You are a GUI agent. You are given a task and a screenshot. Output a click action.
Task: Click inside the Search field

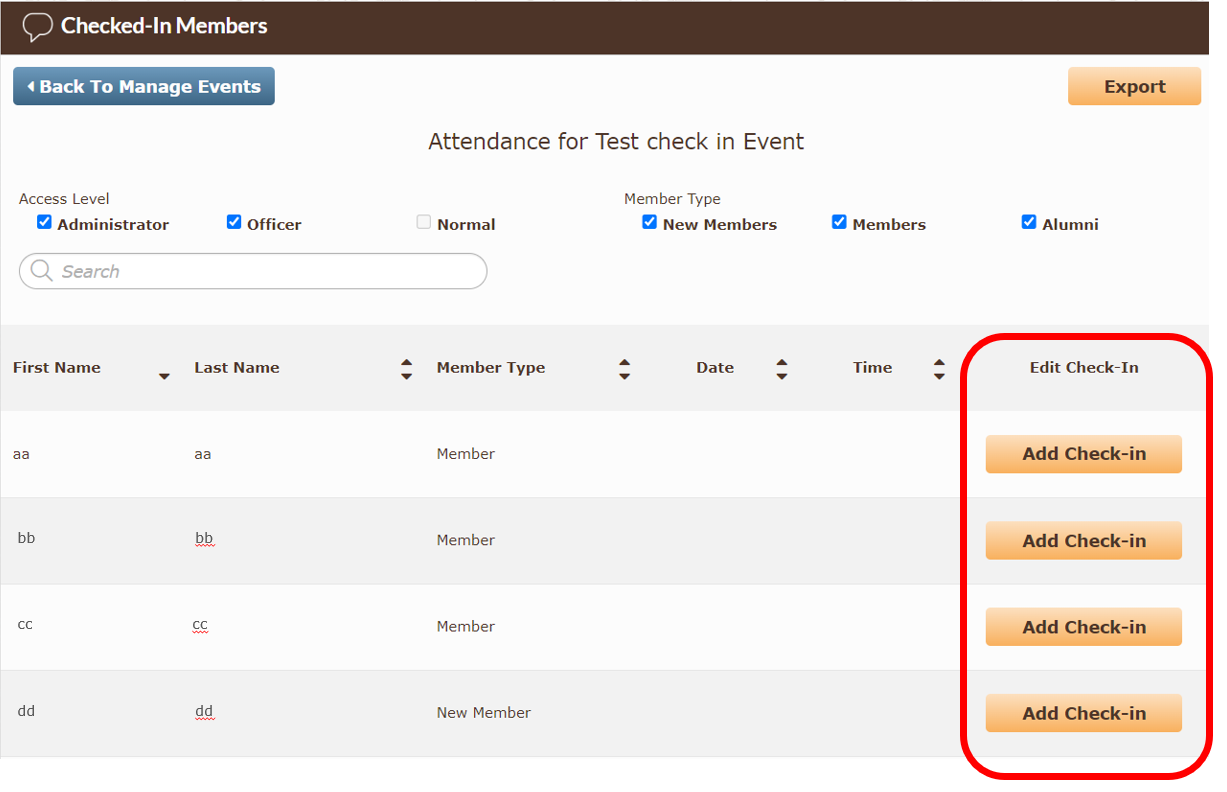250,271
